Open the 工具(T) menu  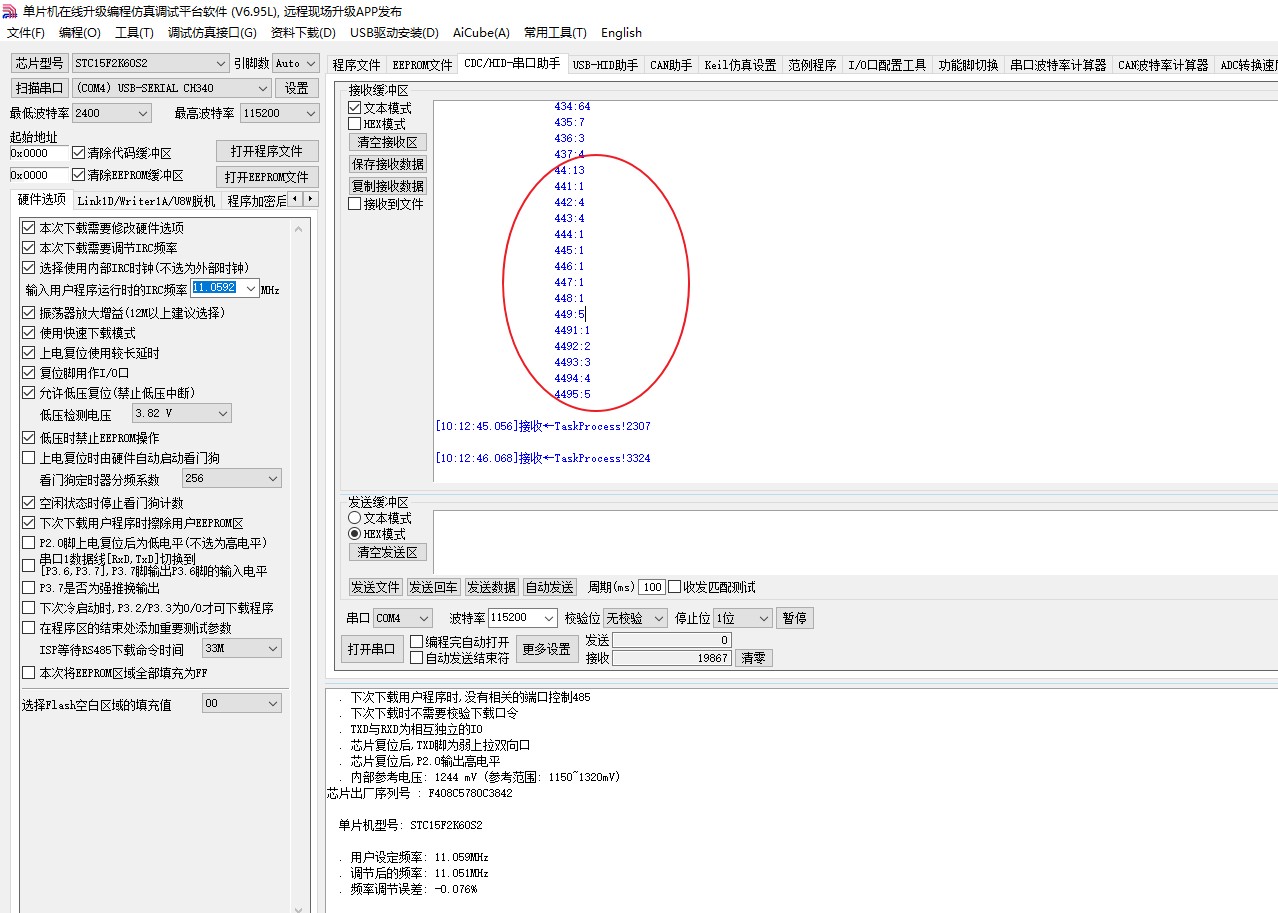coord(134,33)
